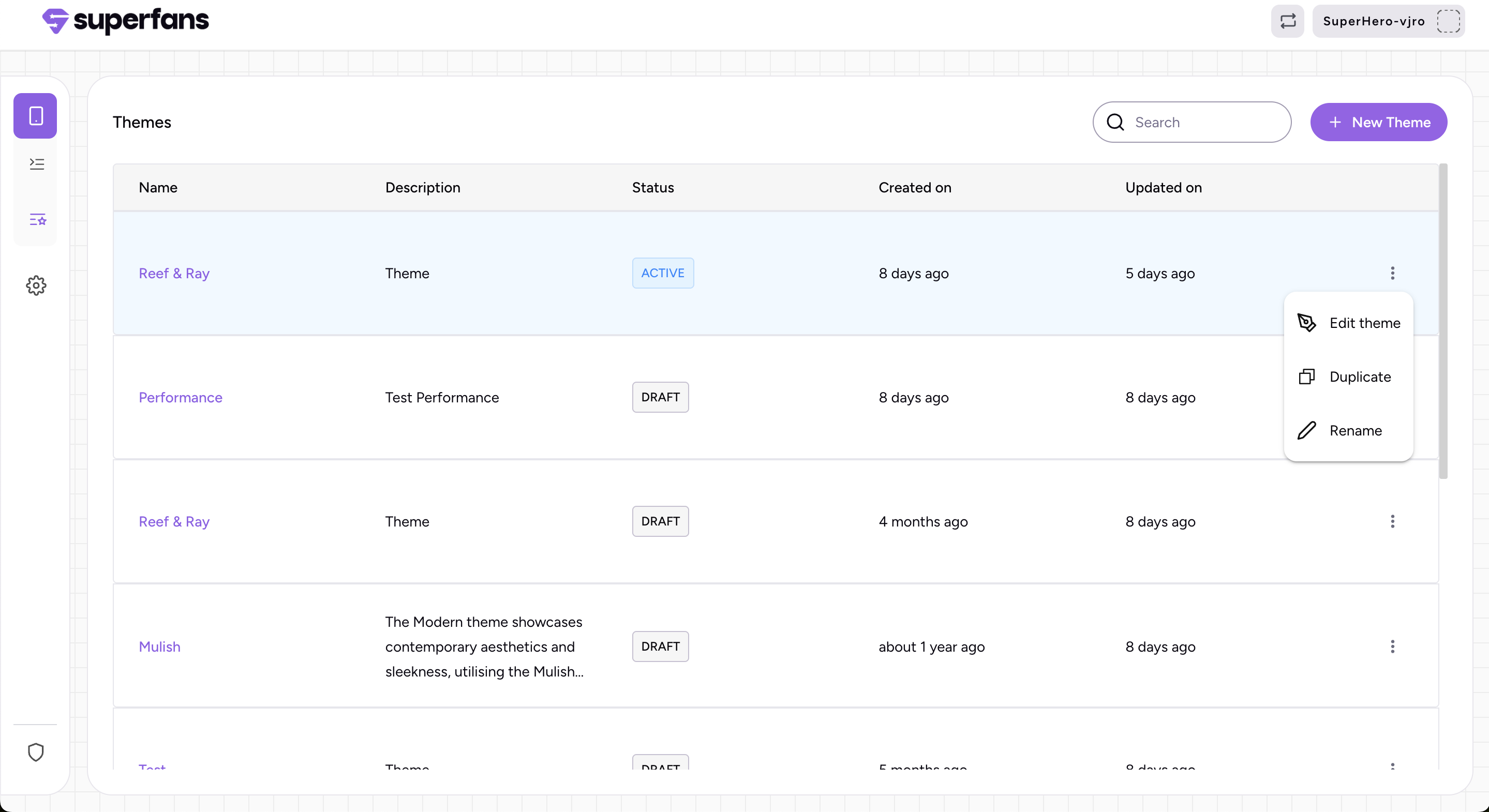This screenshot has height=812, width=1489.
Task: Open the Mulish theme link
Action: point(159,646)
